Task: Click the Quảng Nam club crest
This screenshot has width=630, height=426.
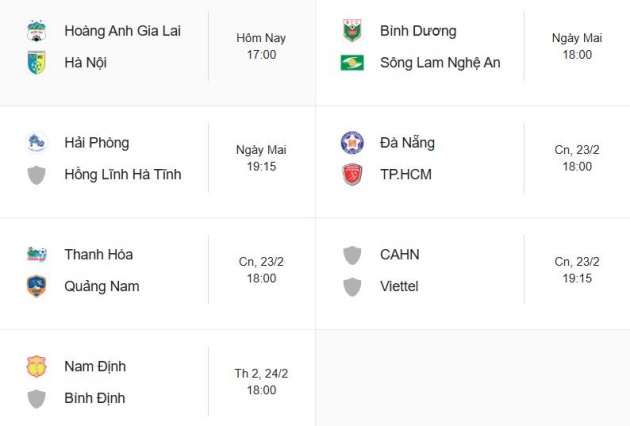Action: click(x=37, y=286)
